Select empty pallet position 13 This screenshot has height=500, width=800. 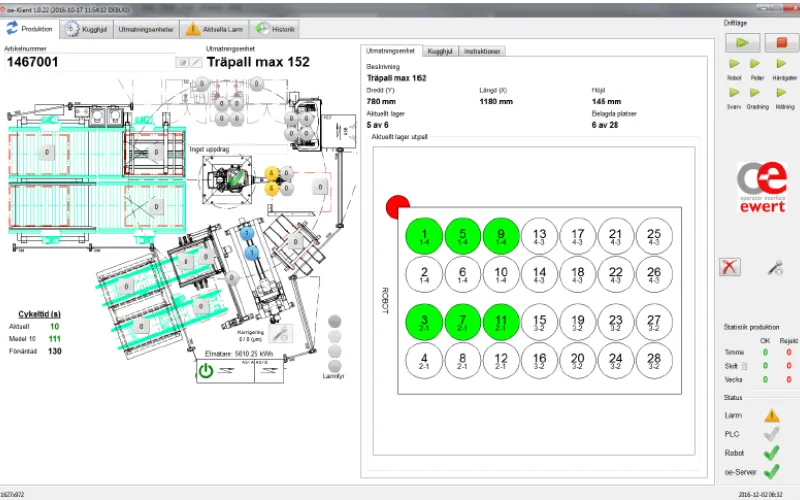[x=538, y=236]
